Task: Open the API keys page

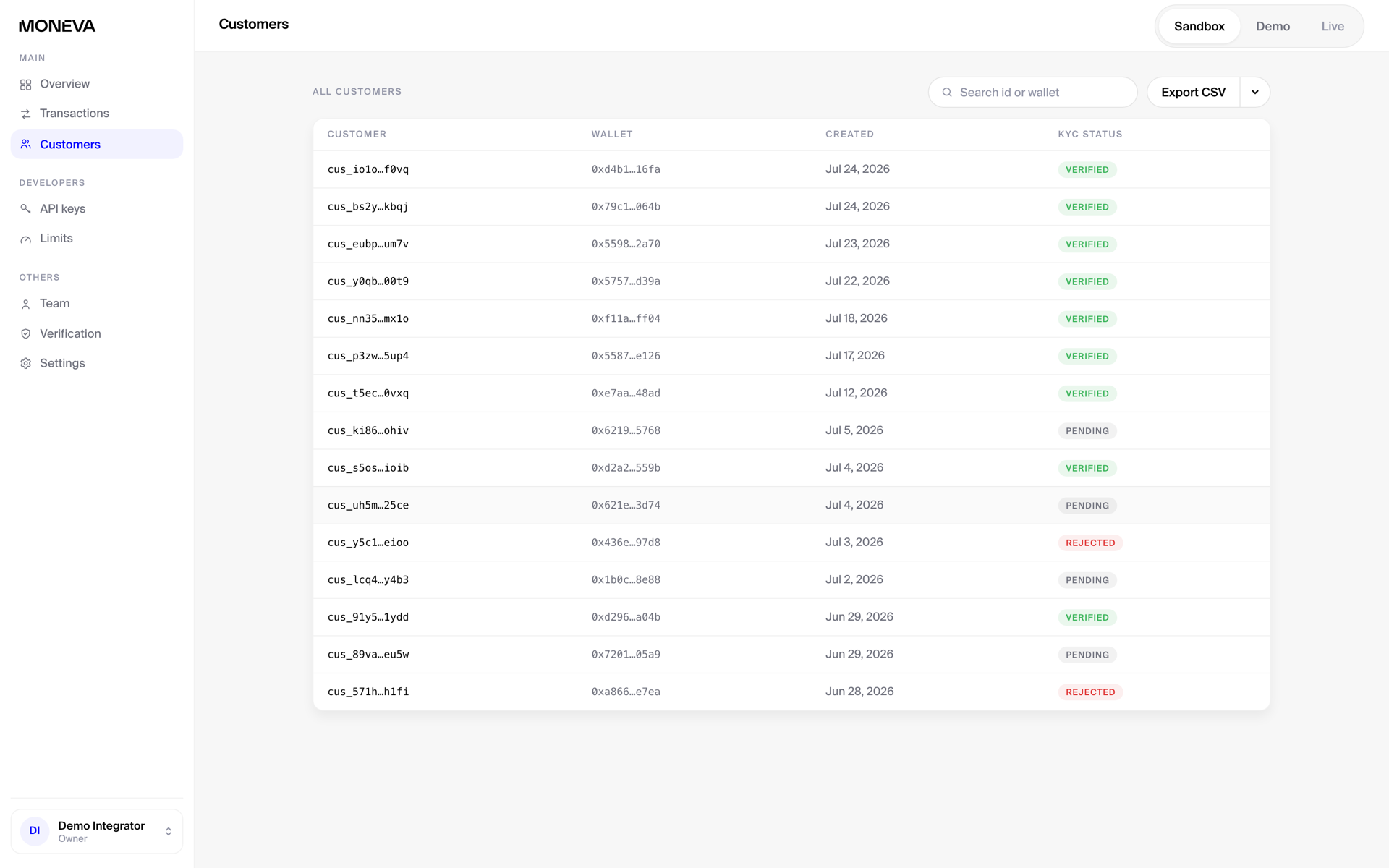Action: pos(97,209)
